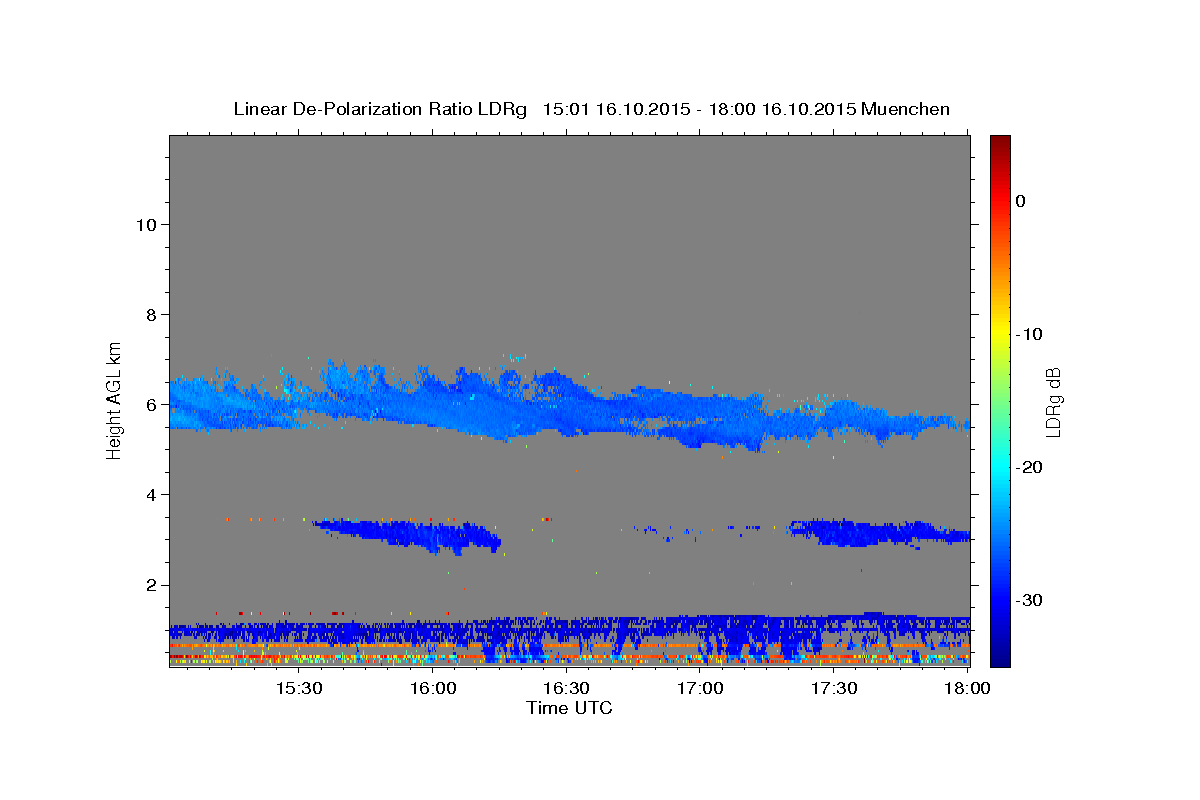Click the colorbar value label -10
The image size is (1200, 800).
pyautogui.click(x=1028, y=334)
